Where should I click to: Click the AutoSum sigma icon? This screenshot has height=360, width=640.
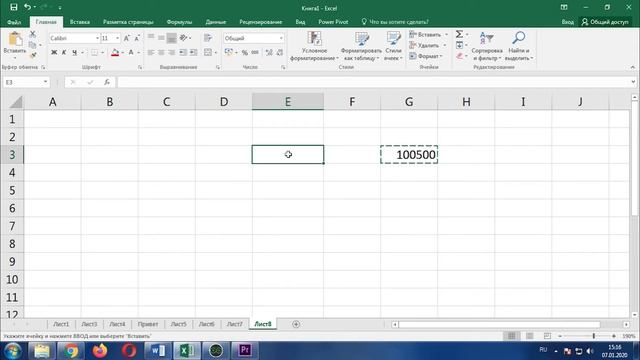(x=459, y=34)
